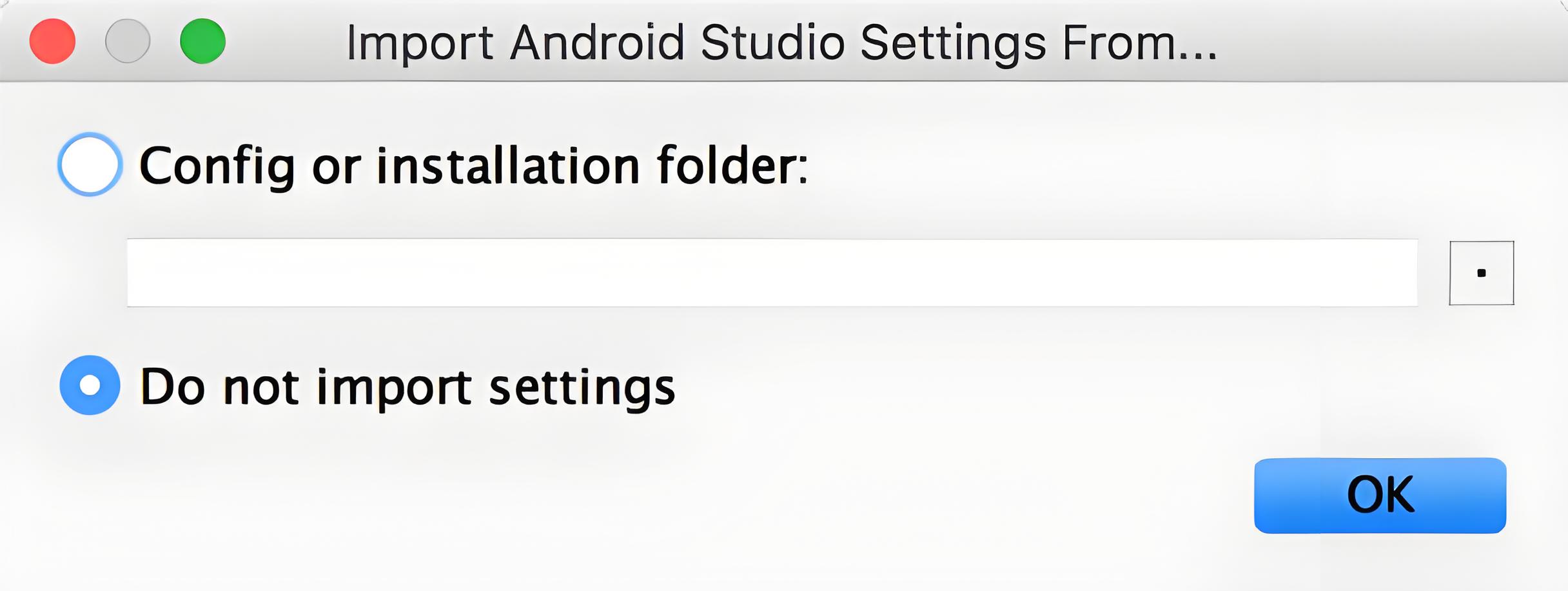Click the "Config or installation folder:" label text

pos(473,166)
